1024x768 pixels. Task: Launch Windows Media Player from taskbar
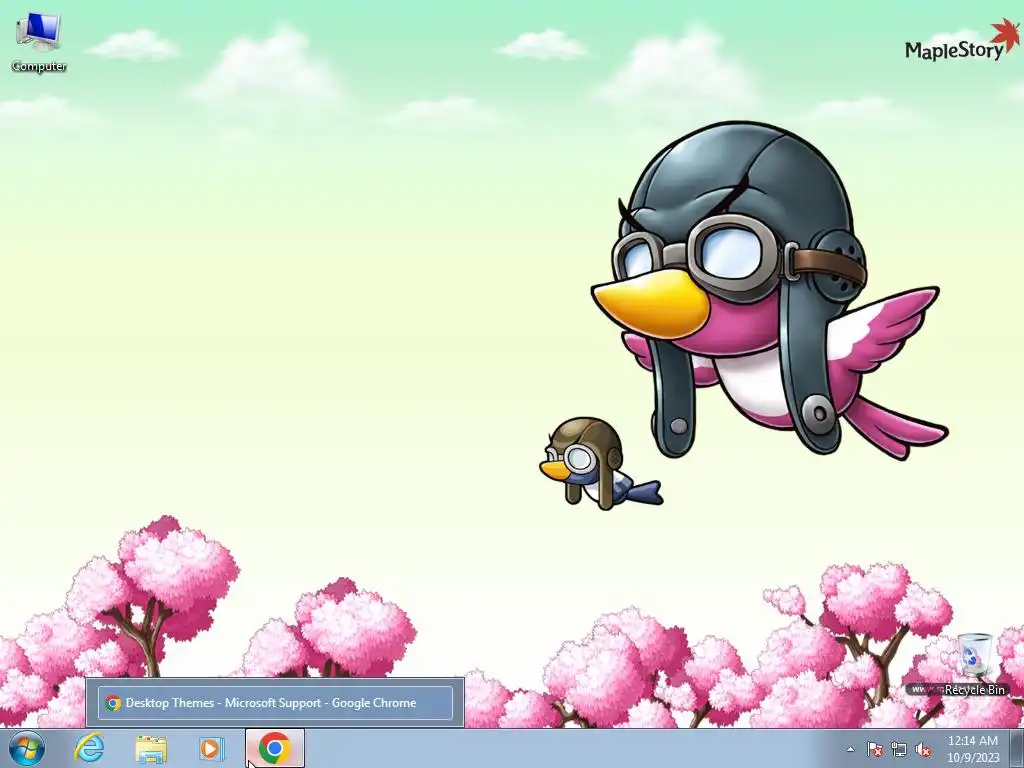coord(212,748)
